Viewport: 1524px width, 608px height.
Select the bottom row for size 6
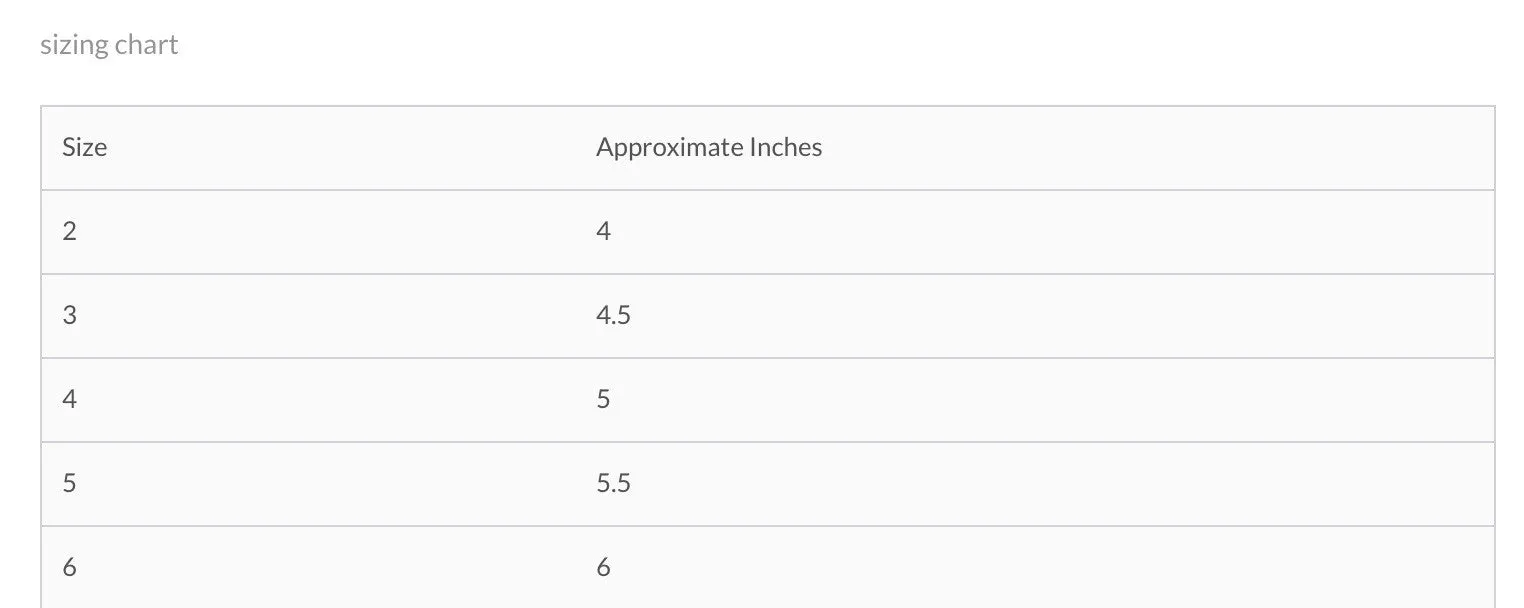coord(768,567)
